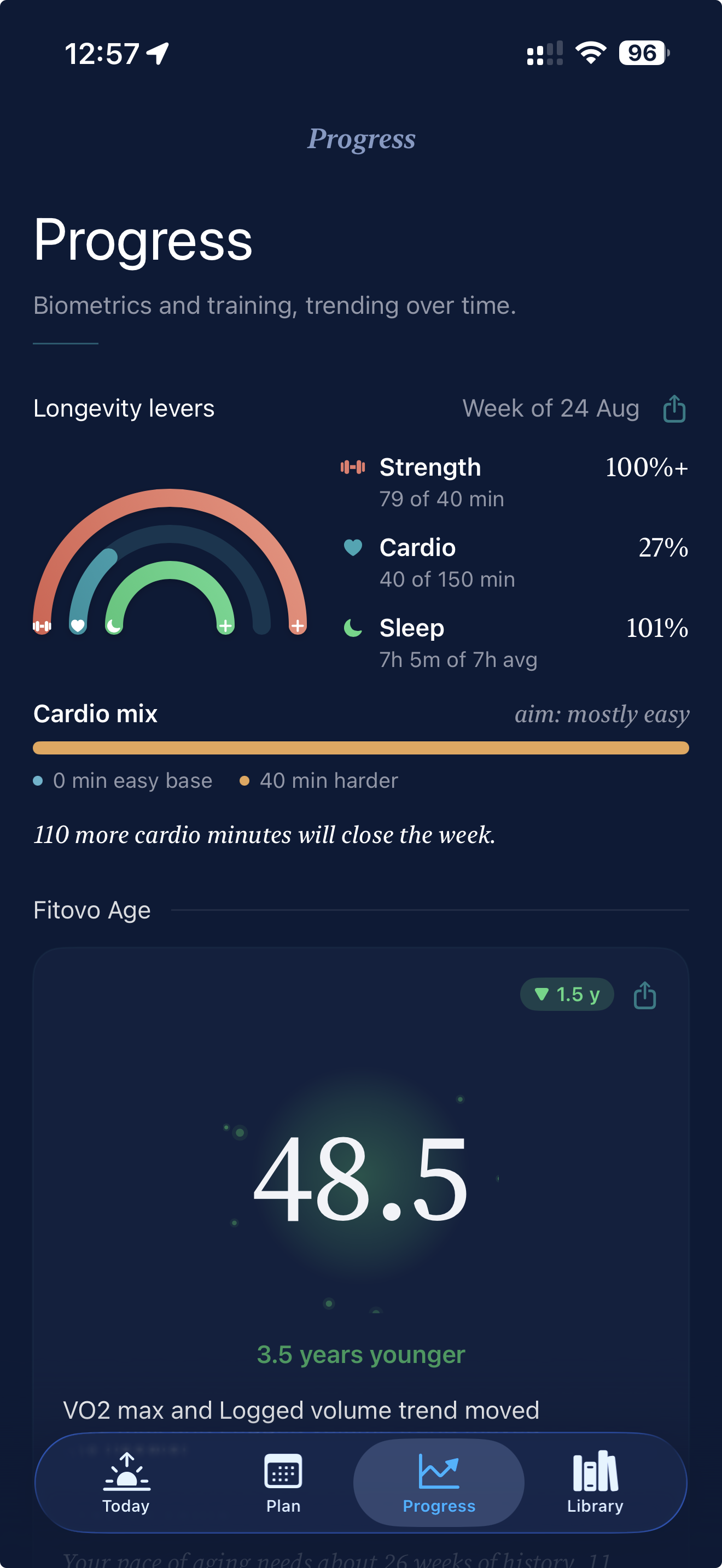
Task: Open the Library tab
Action: click(x=595, y=1483)
